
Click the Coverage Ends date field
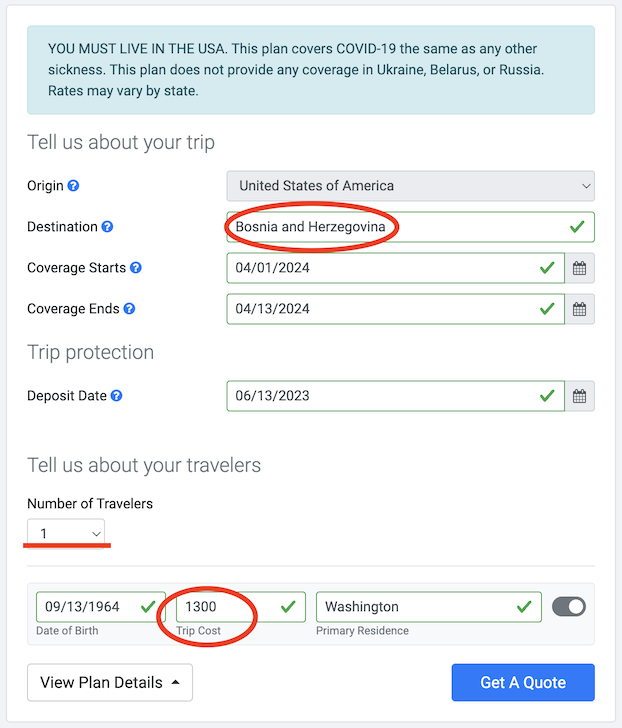click(395, 309)
